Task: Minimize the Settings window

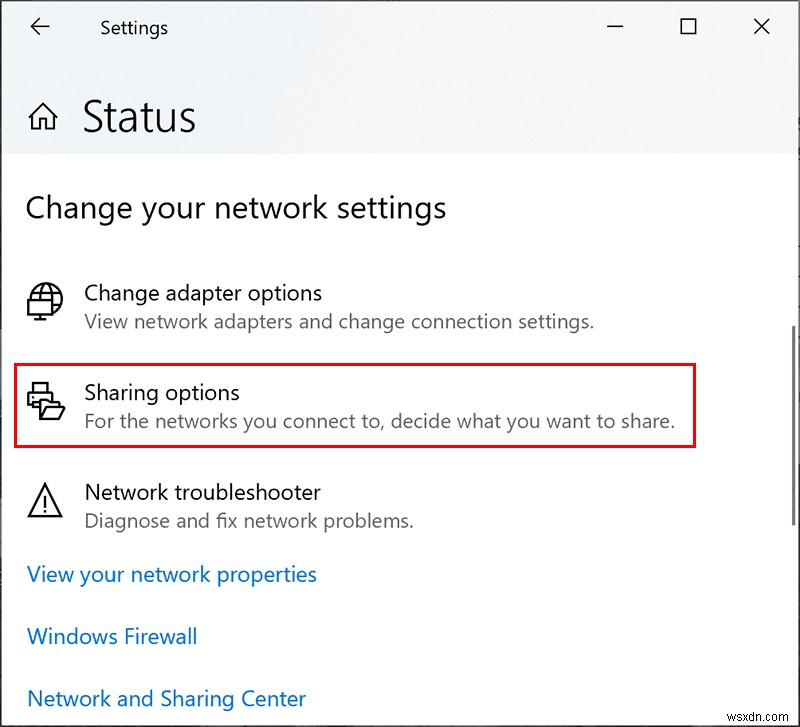Action: tap(614, 27)
